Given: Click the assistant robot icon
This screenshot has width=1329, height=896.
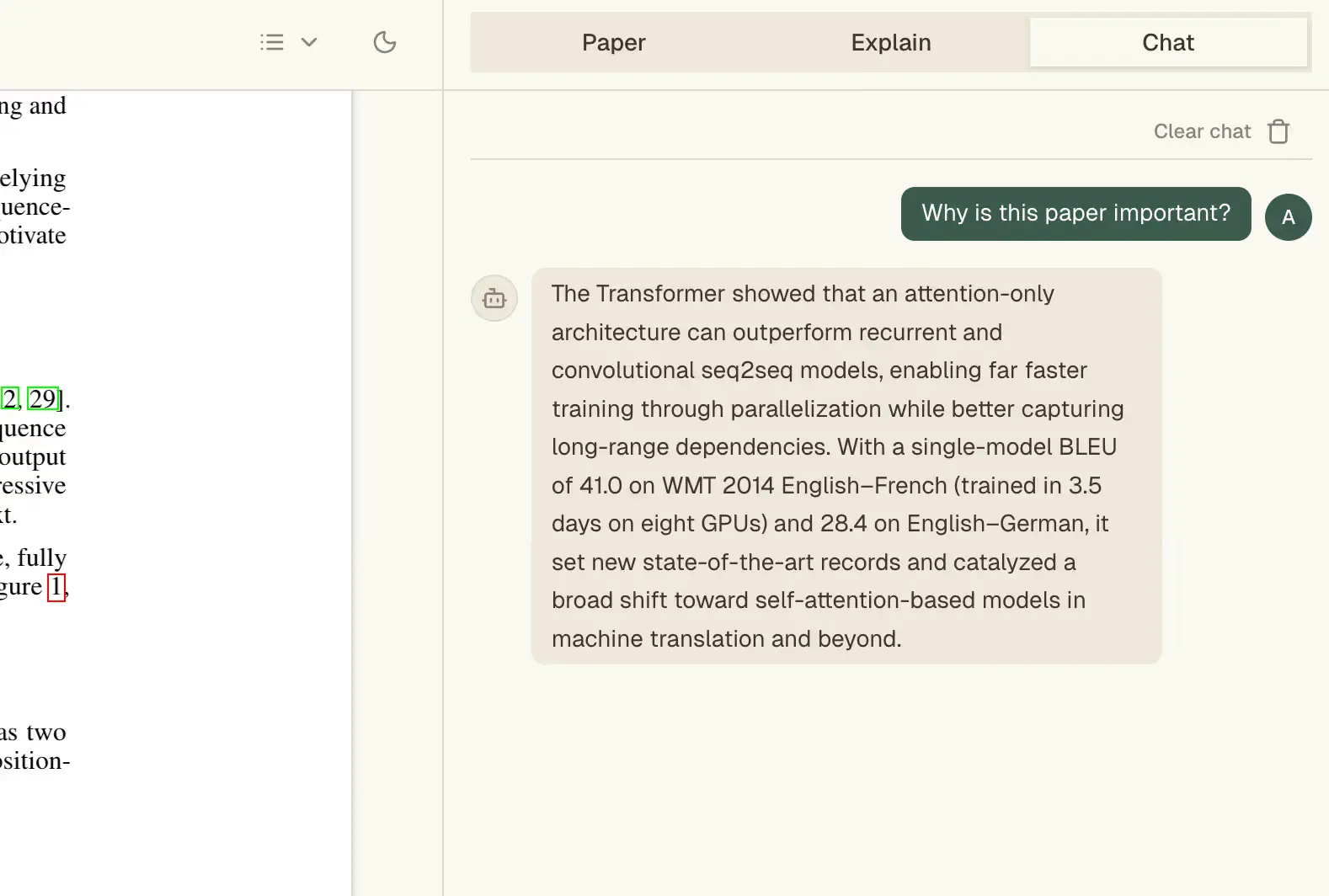Looking at the screenshot, I should coord(494,298).
